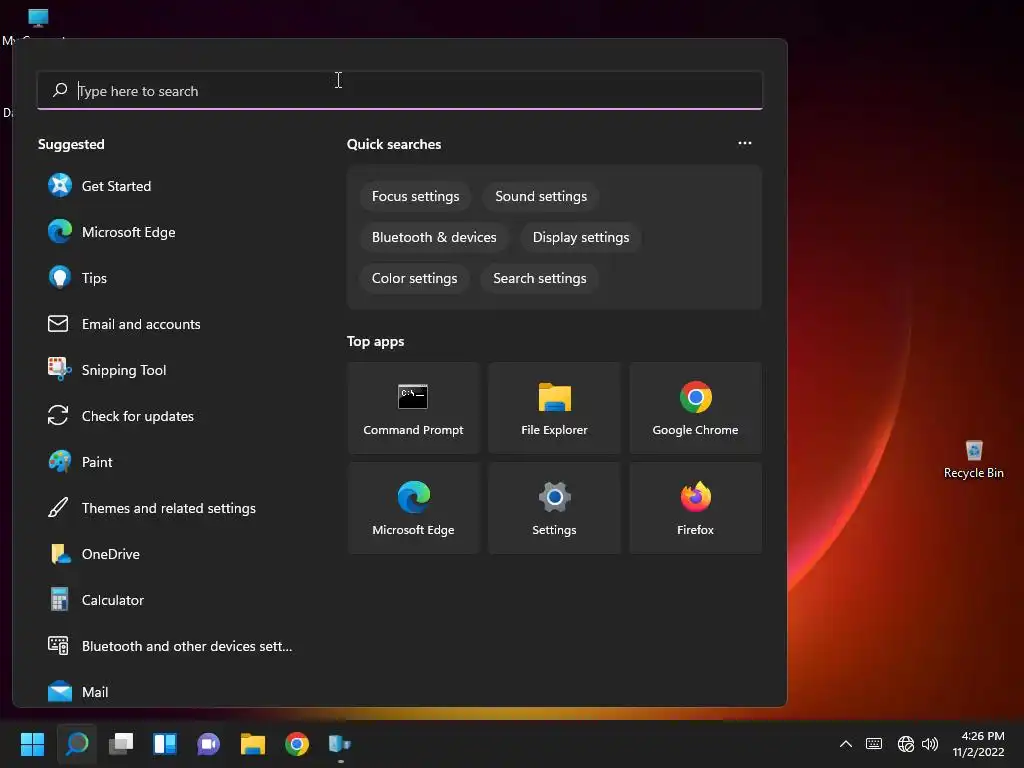
Task: Choose Search settings quick search
Action: pos(539,278)
